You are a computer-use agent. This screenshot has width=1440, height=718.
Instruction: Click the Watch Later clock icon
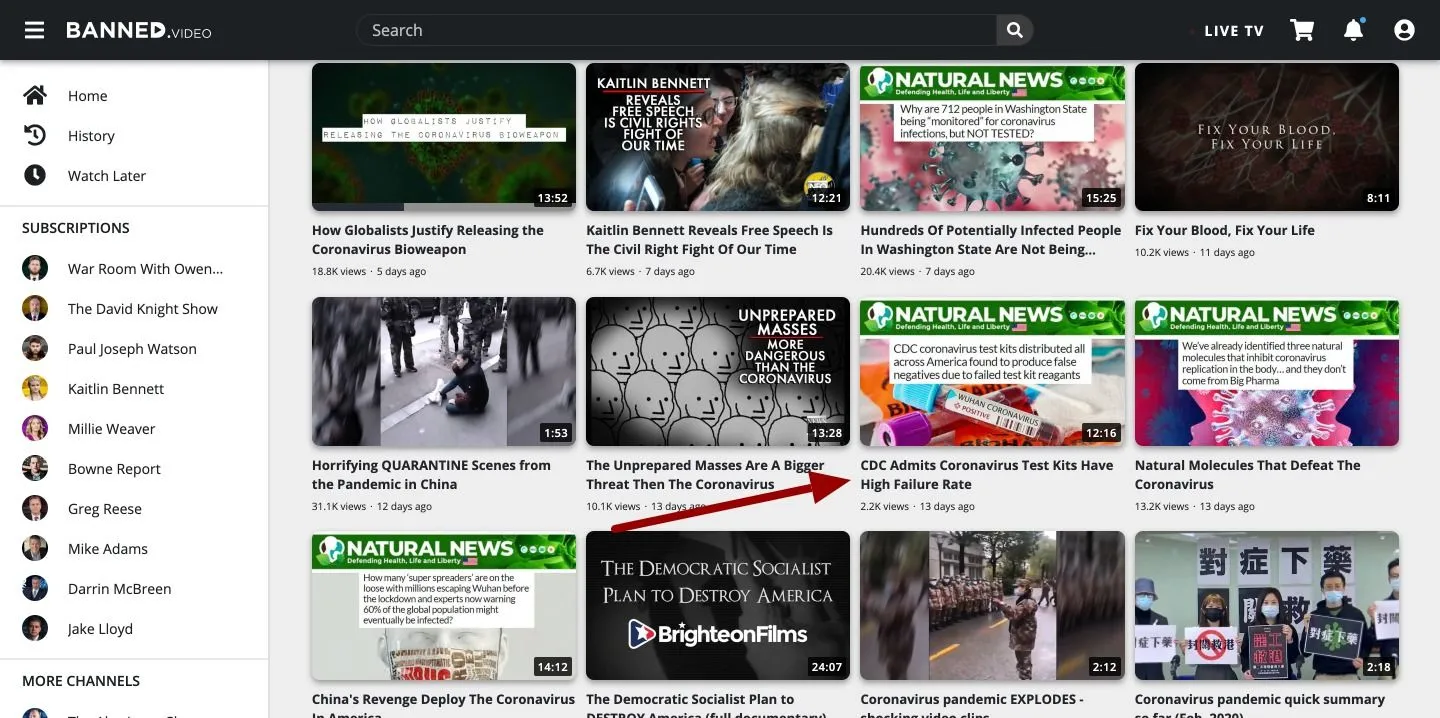click(35, 175)
